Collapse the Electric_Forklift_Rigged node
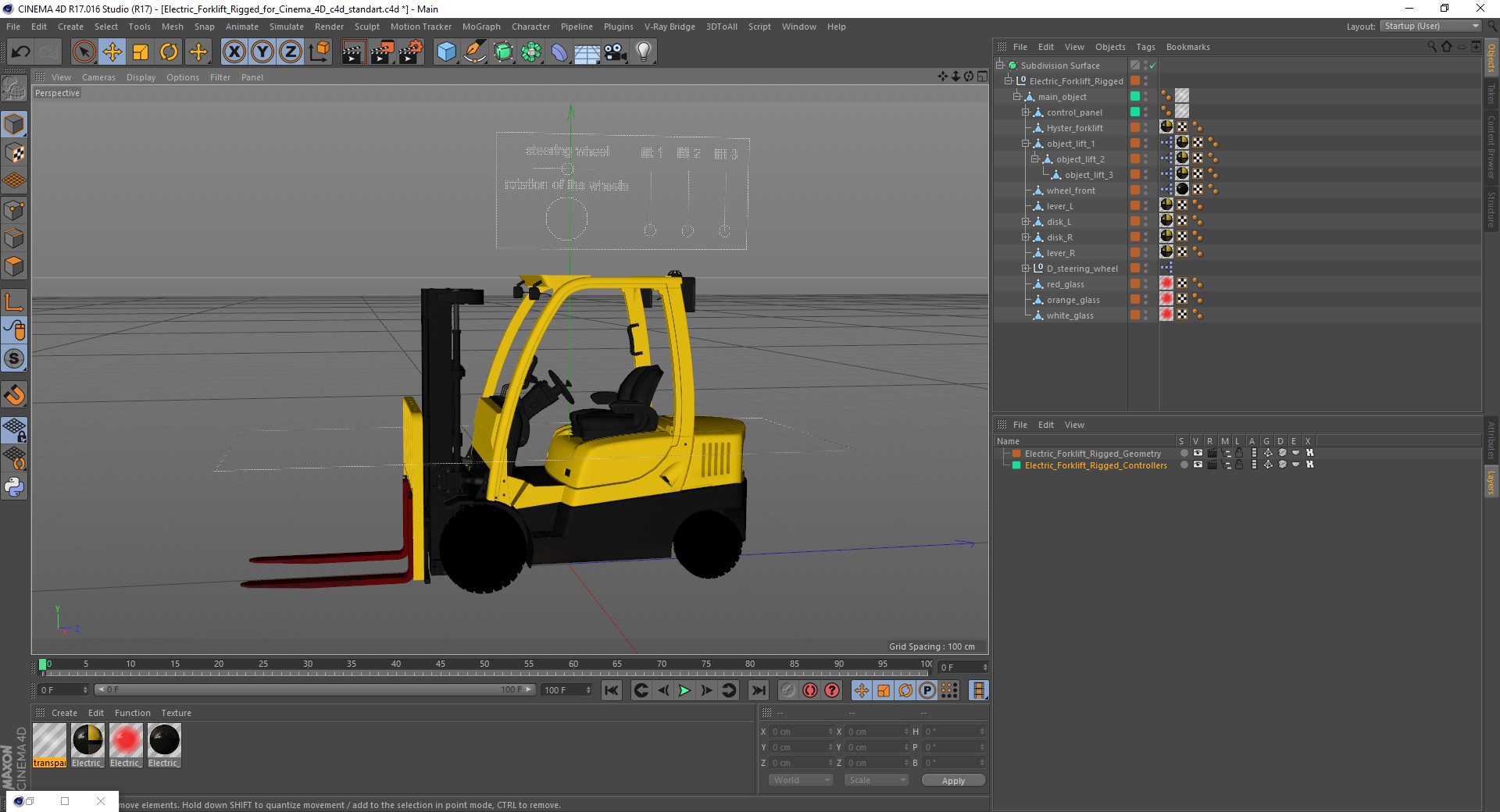This screenshot has height=812, width=1500. click(1009, 81)
